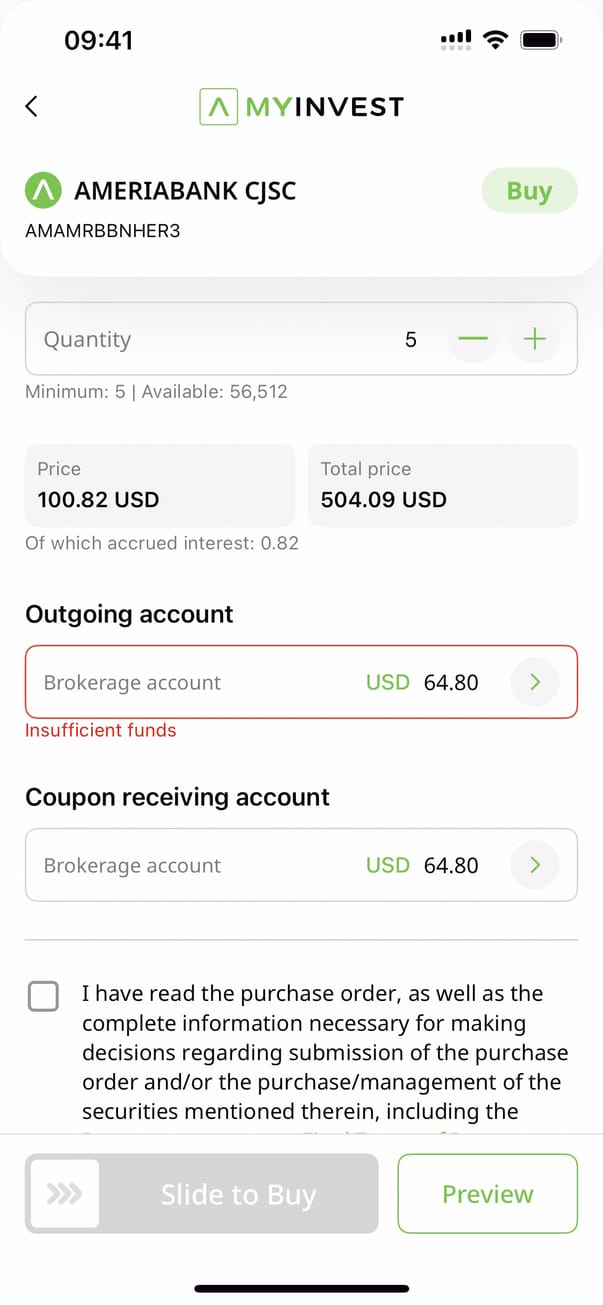Tap the cellular signal status icon
Screen dimensions: 603x1305
(456, 40)
